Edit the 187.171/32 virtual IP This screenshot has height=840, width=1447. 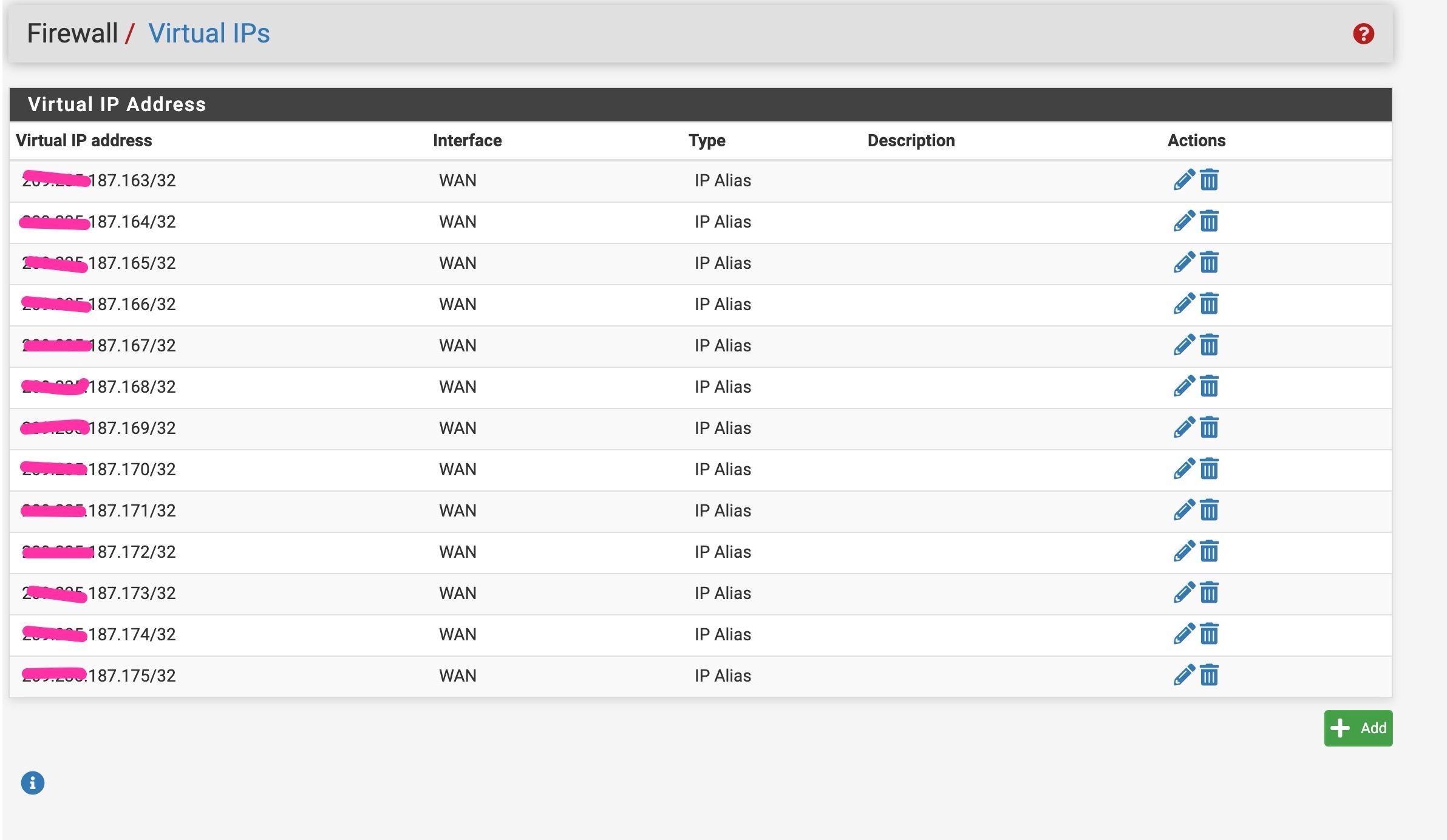[1183, 510]
